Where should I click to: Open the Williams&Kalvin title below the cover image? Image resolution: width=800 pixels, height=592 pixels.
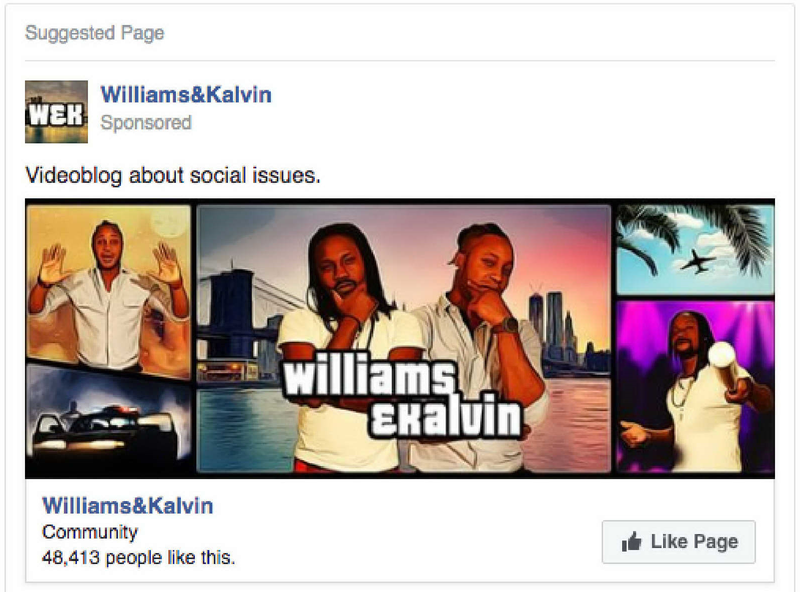pyautogui.click(x=128, y=506)
